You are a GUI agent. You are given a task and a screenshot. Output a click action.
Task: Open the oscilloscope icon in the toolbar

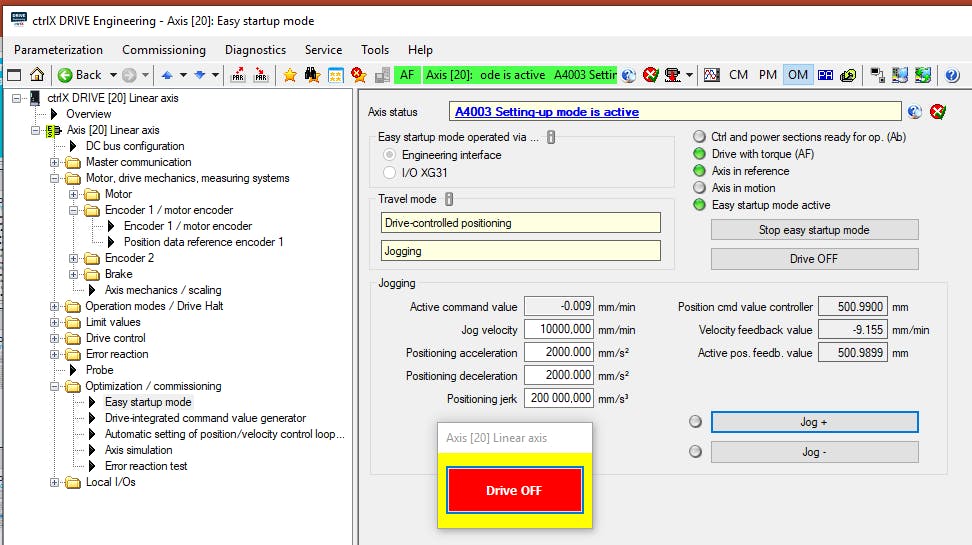(712, 75)
